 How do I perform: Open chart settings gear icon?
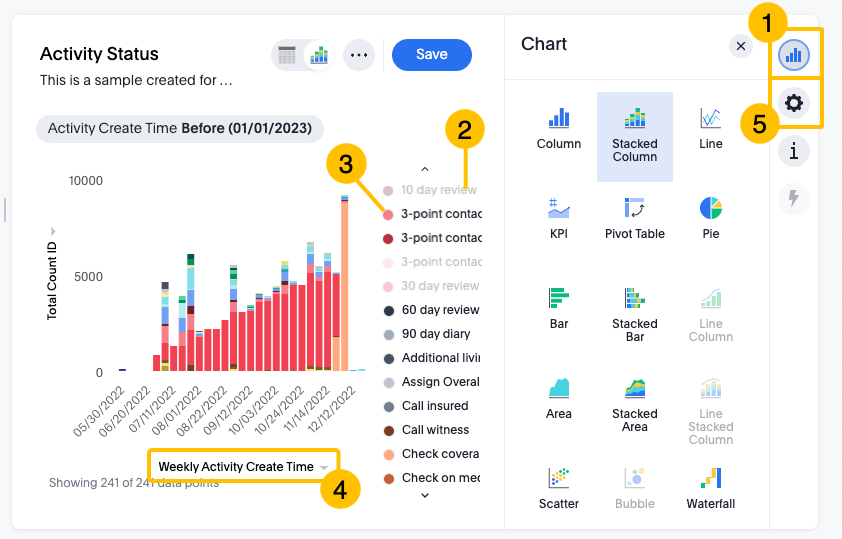click(794, 102)
